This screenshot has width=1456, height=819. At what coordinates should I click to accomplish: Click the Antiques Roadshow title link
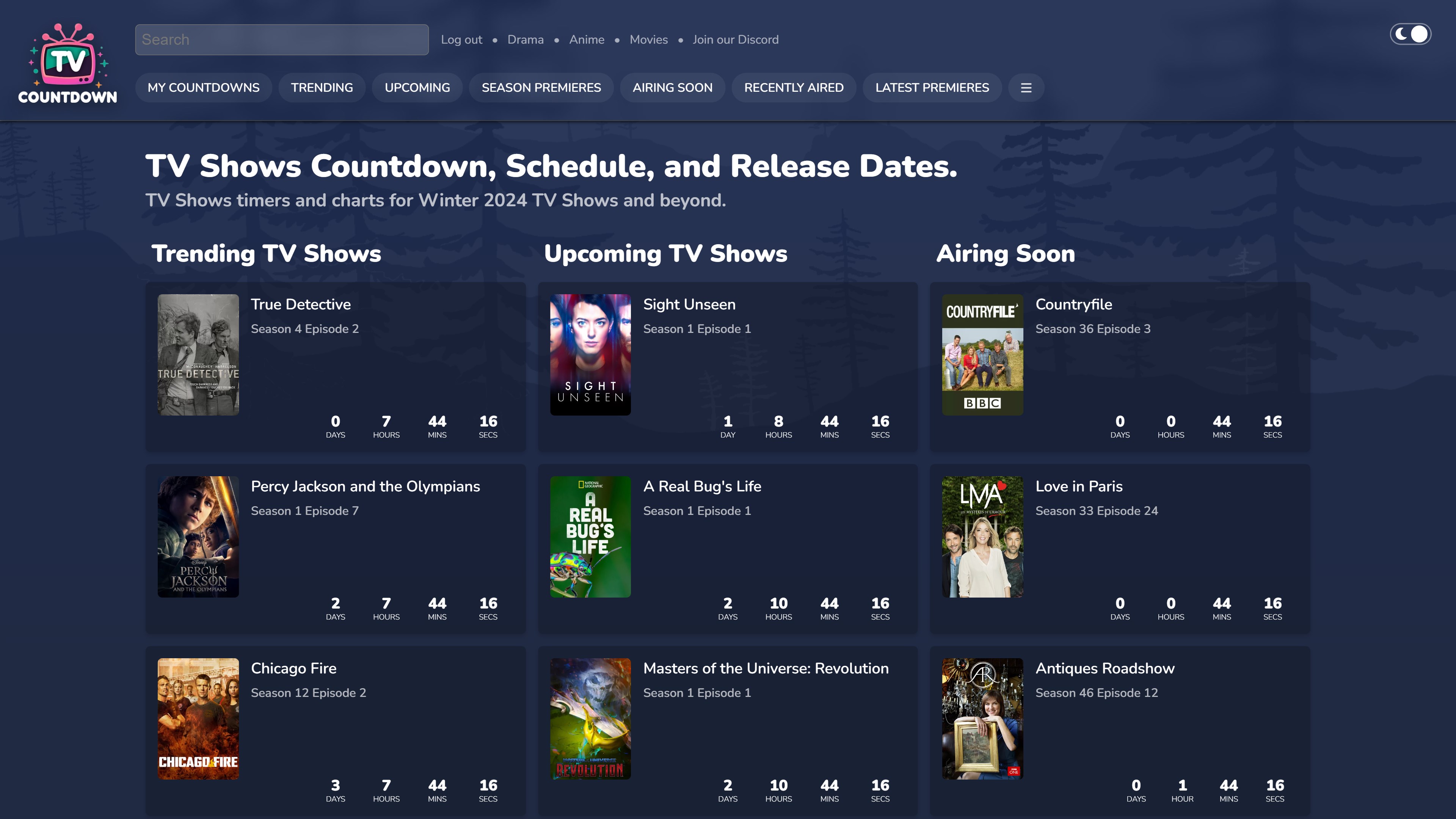(1105, 668)
